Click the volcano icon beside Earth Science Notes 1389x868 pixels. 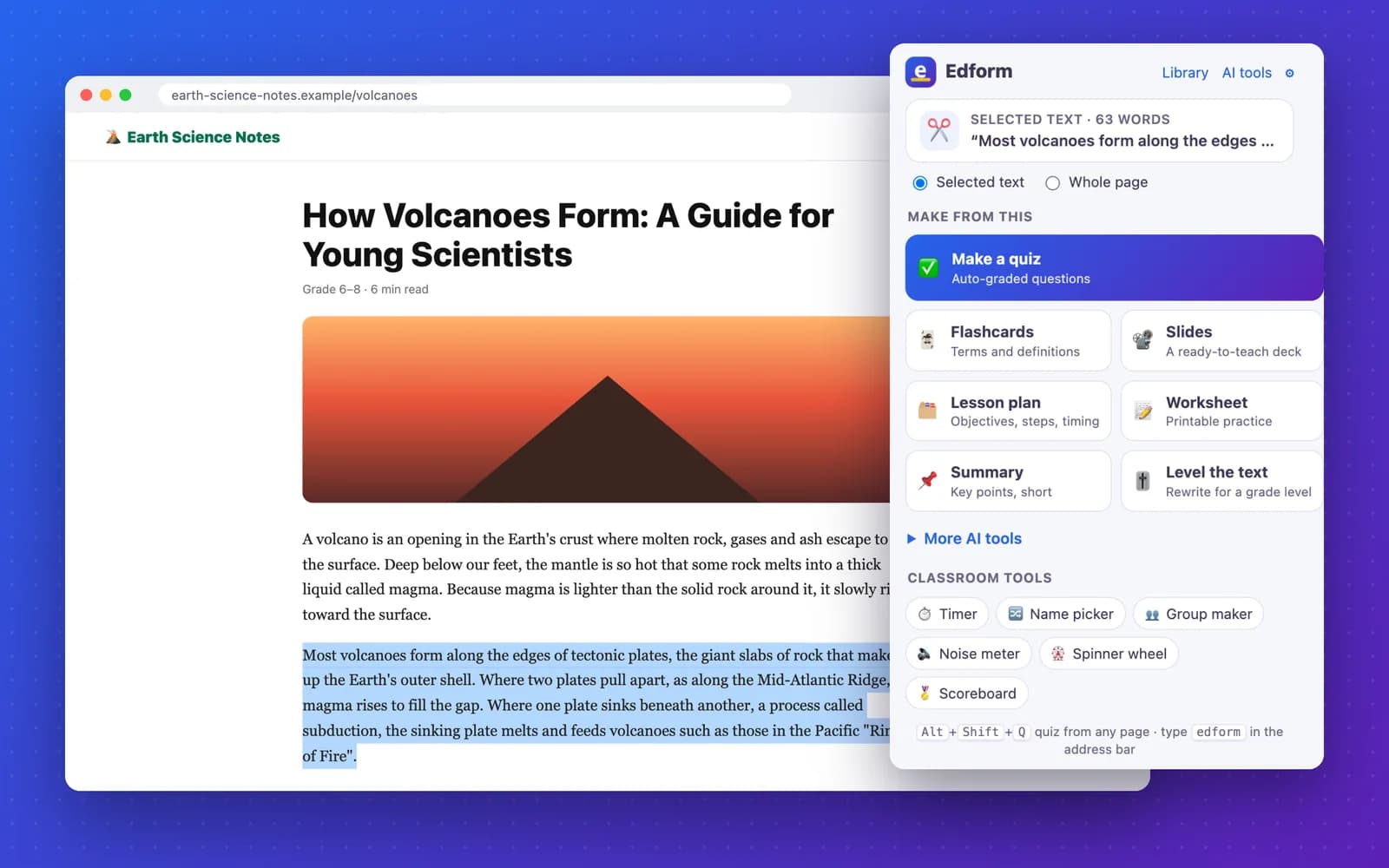[113, 137]
